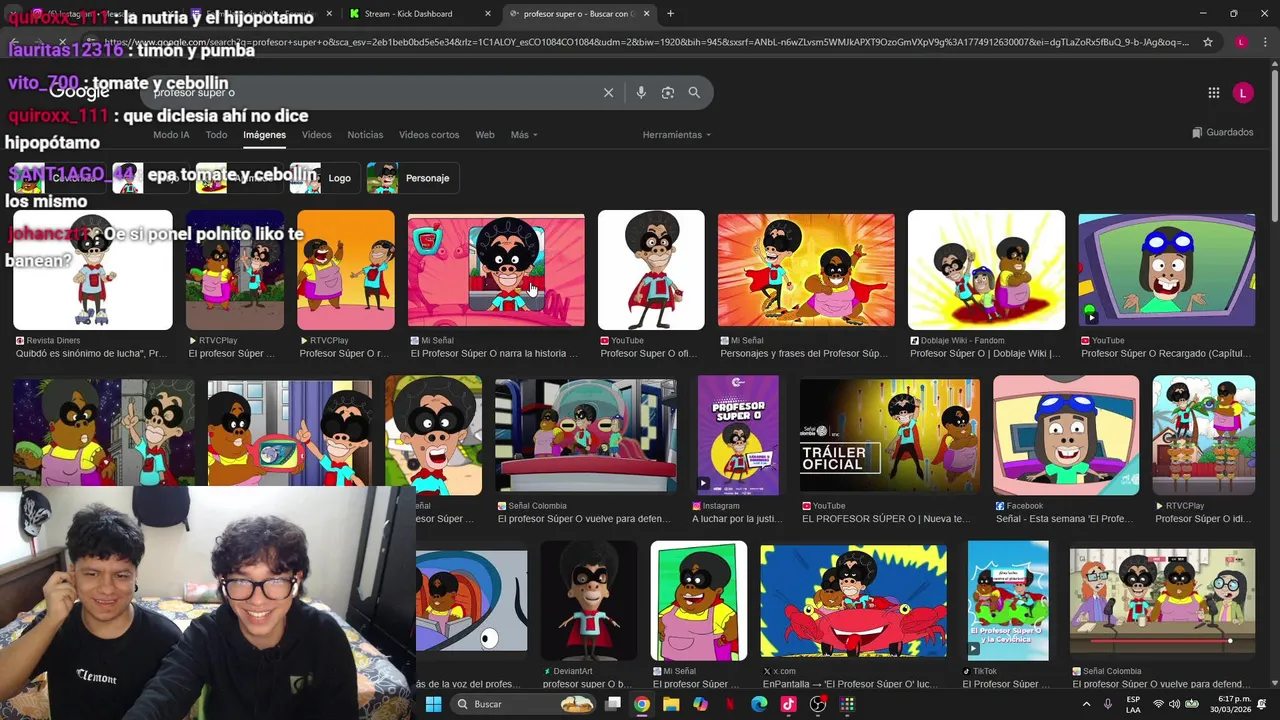Clear the Google search box text
The width and height of the screenshot is (1280, 720).
[x=608, y=92]
